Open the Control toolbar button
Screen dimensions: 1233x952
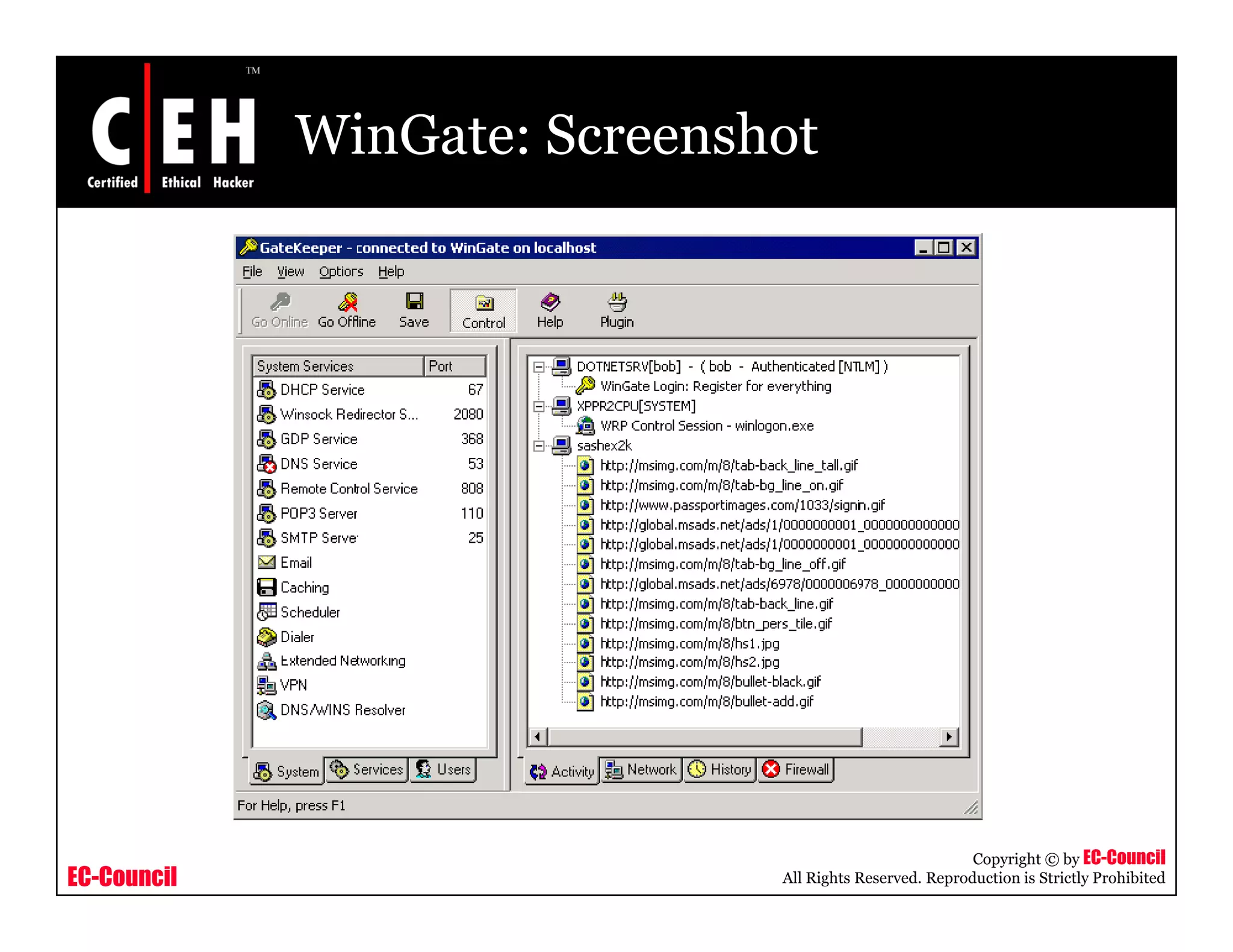pos(483,311)
